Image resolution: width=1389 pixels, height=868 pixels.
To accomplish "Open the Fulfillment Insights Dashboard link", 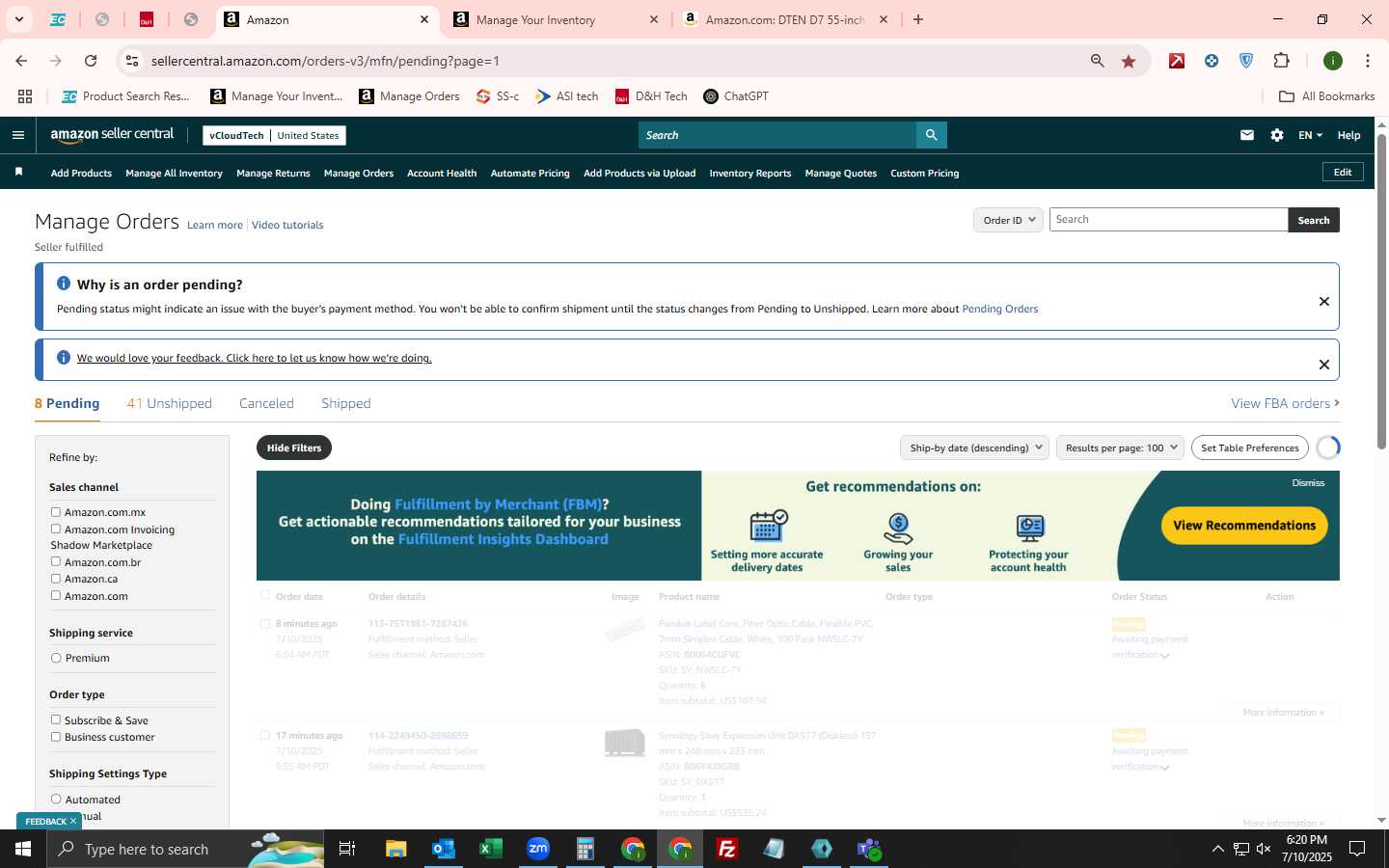I will 503,539.
